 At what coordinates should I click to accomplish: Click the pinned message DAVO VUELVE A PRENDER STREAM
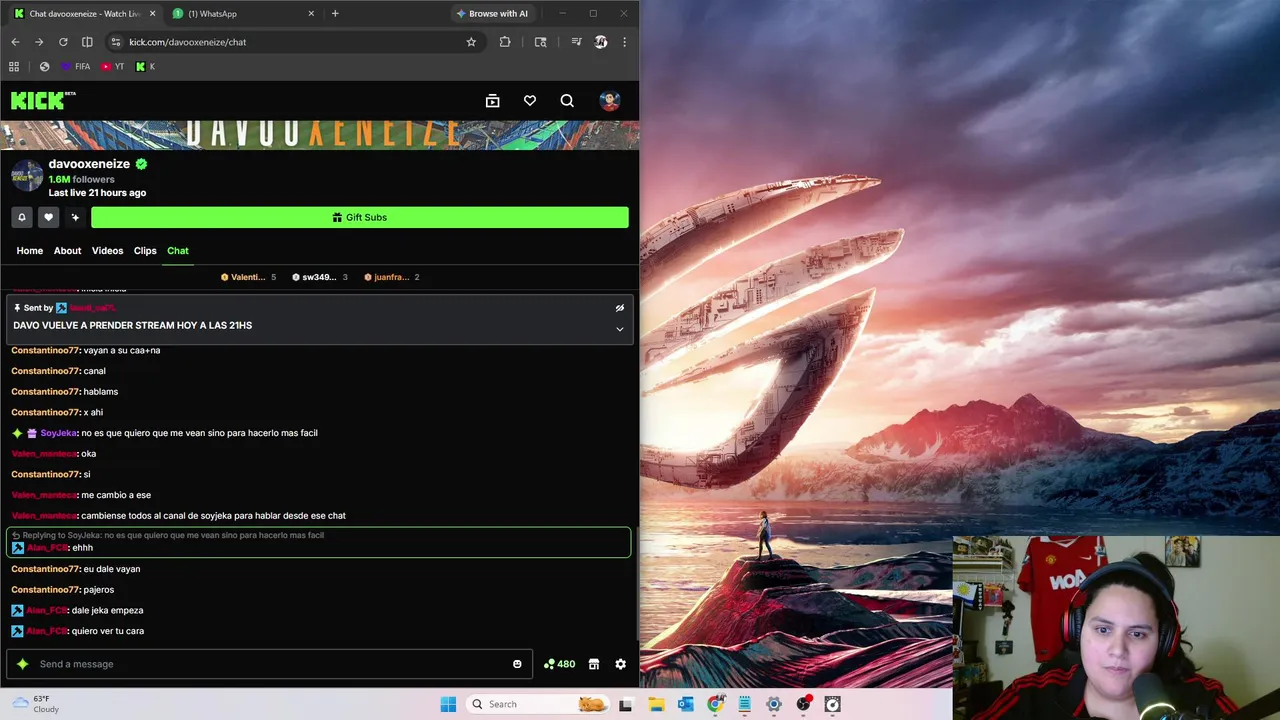tap(133, 326)
